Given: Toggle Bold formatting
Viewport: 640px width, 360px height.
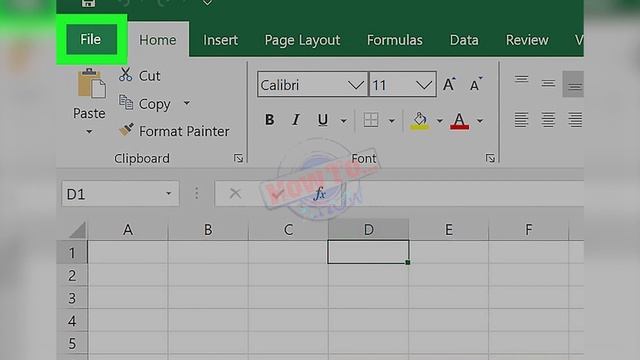Looking at the screenshot, I should pyautogui.click(x=269, y=120).
